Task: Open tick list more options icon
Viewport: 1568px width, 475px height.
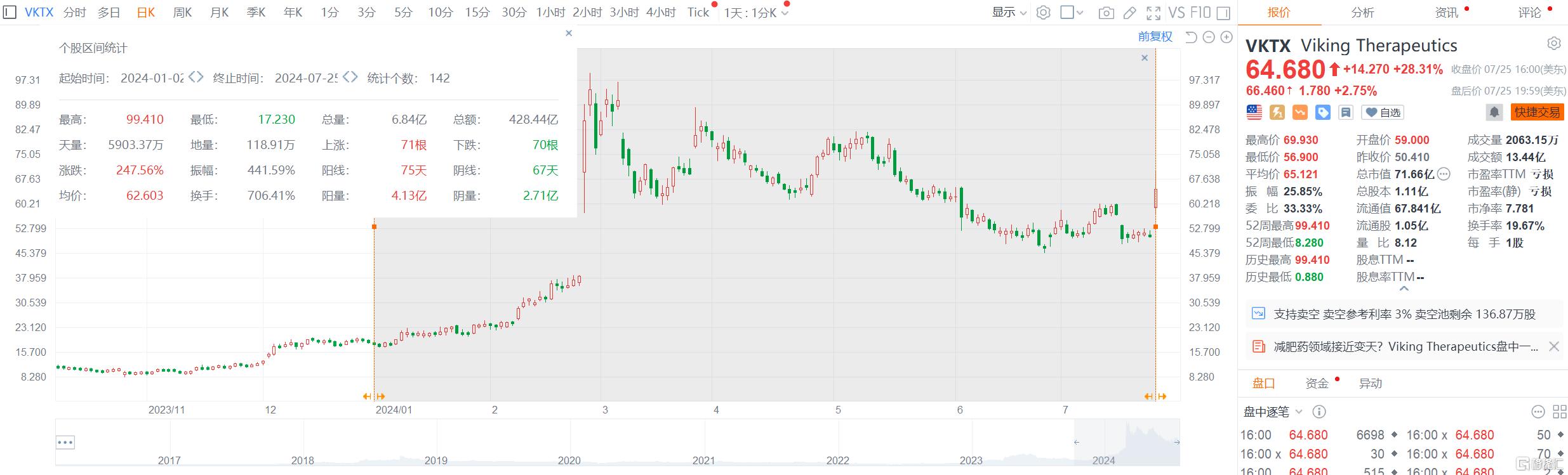Action: click(1538, 412)
